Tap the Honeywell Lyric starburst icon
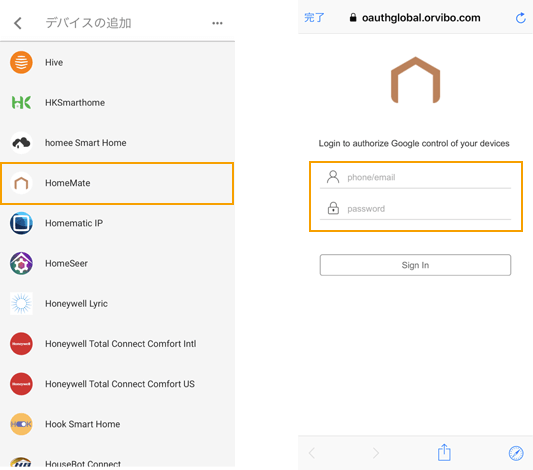 21,303
